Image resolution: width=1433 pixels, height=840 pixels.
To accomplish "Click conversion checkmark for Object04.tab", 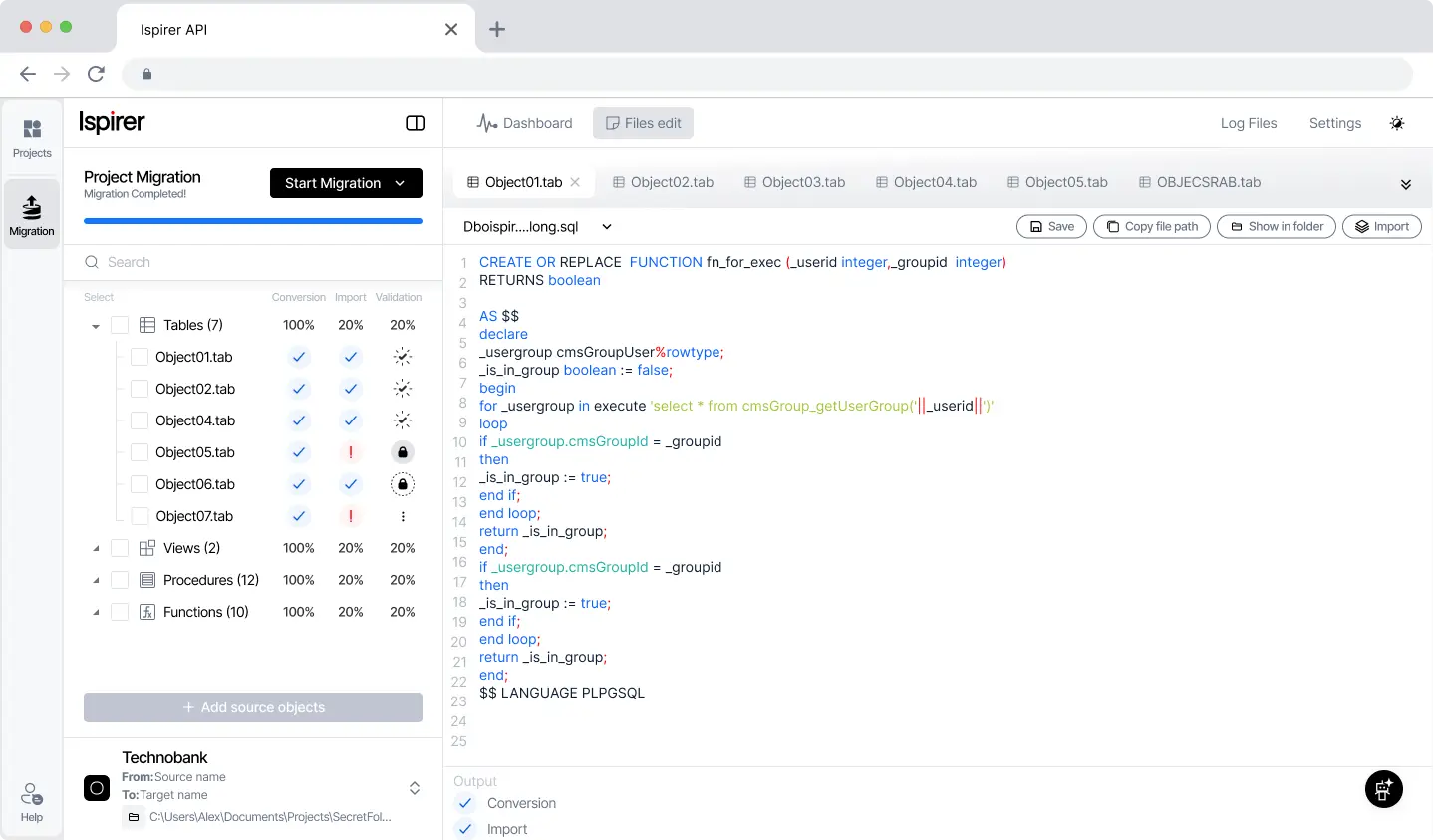I will (299, 420).
